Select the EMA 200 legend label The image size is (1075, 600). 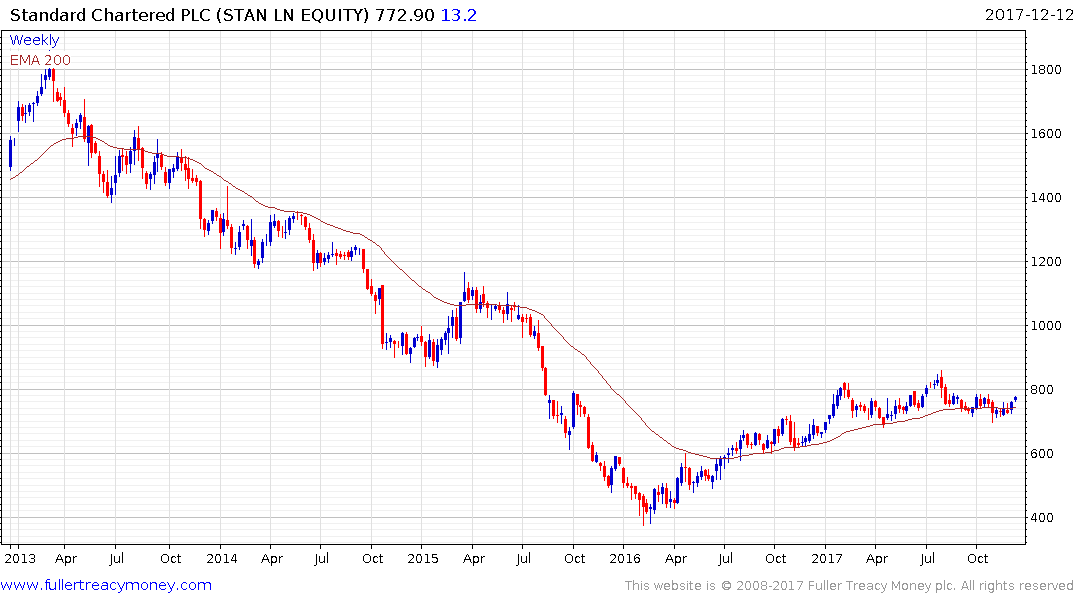[x=40, y=60]
